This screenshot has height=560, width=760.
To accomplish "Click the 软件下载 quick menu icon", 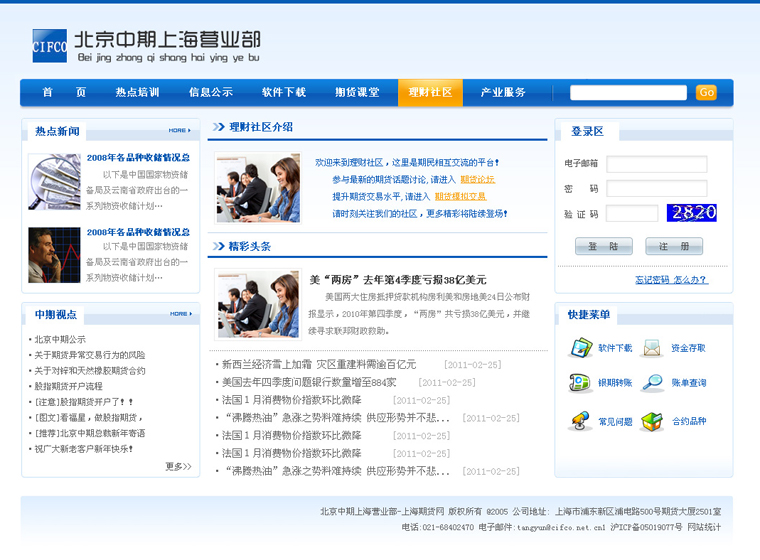I will 581,348.
